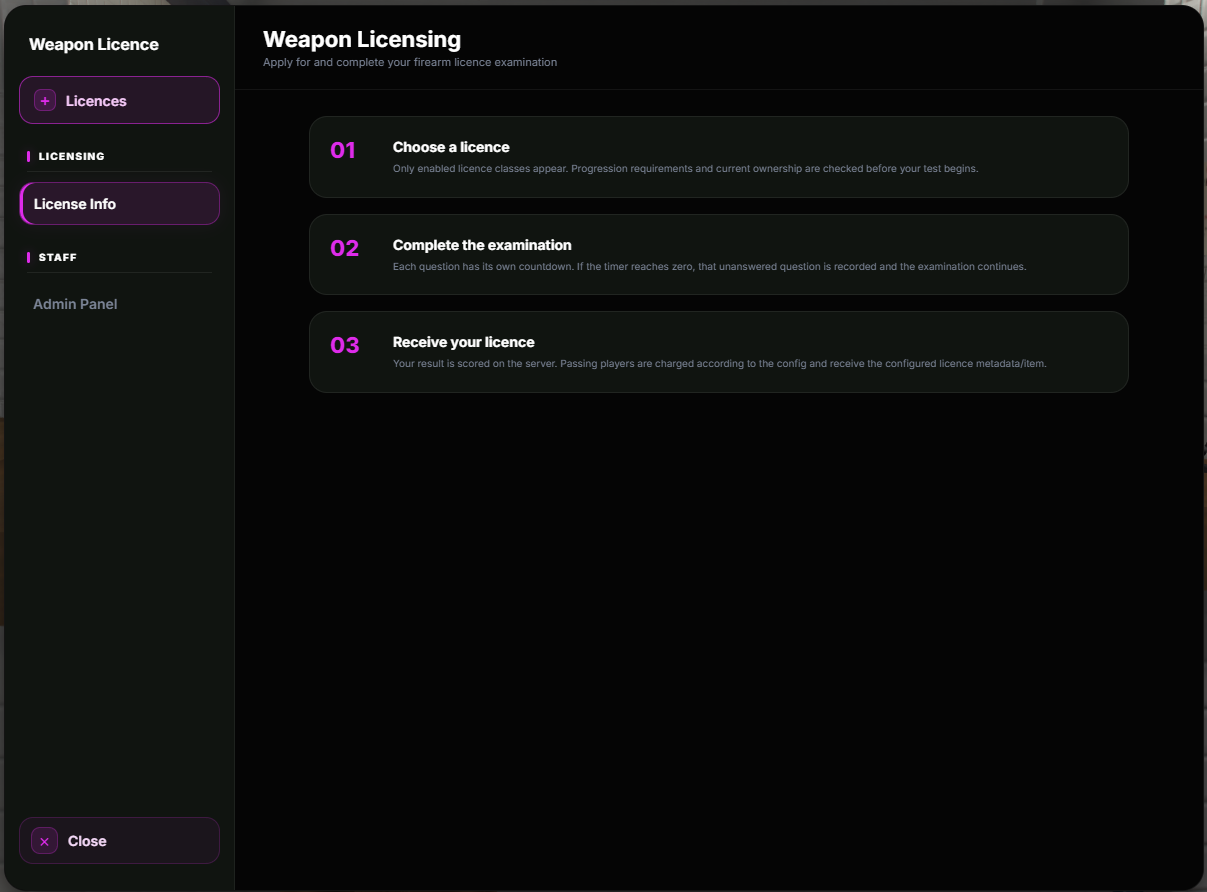Click the STAFF section label

58,257
